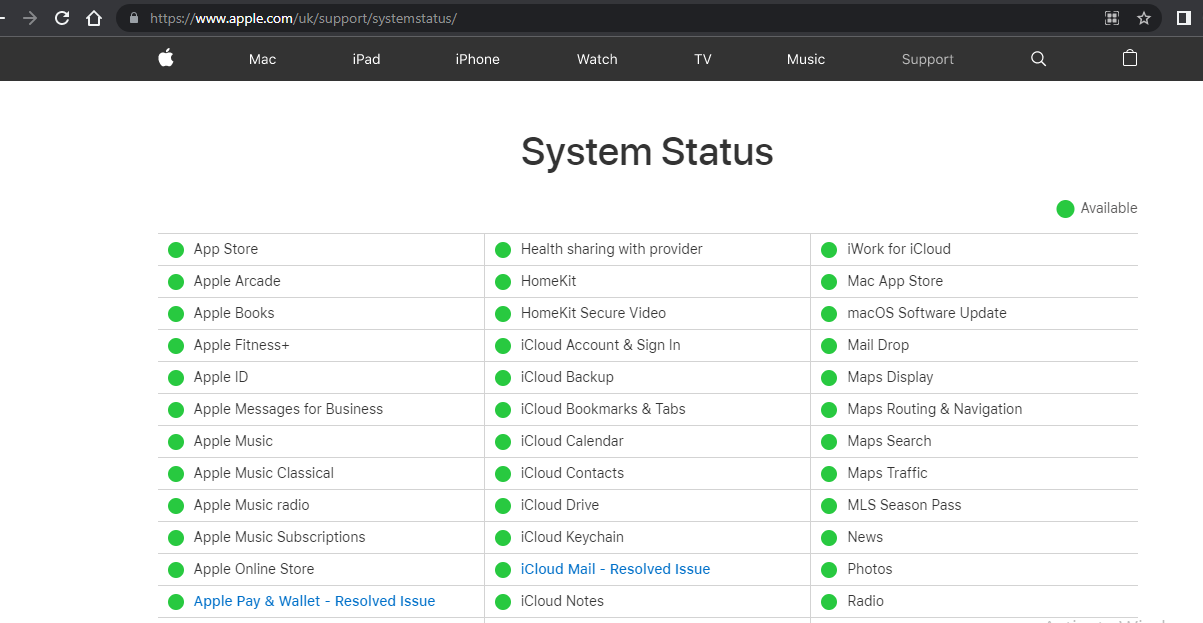The width and height of the screenshot is (1203, 623).
Task: Select the Apple Music radio text
Action: point(252,505)
